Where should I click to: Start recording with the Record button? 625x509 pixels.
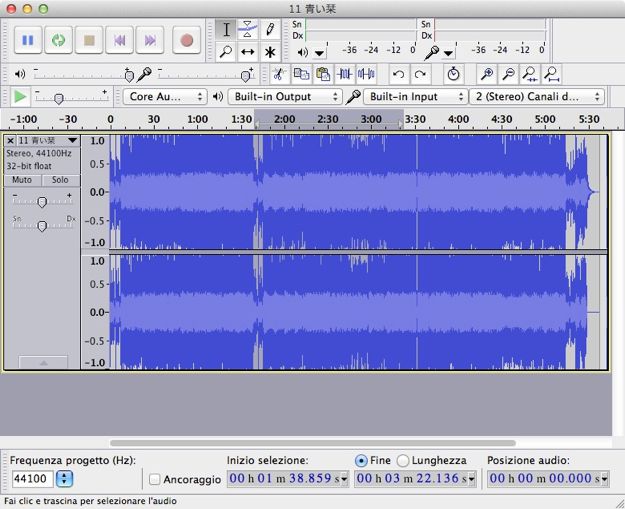[187, 40]
